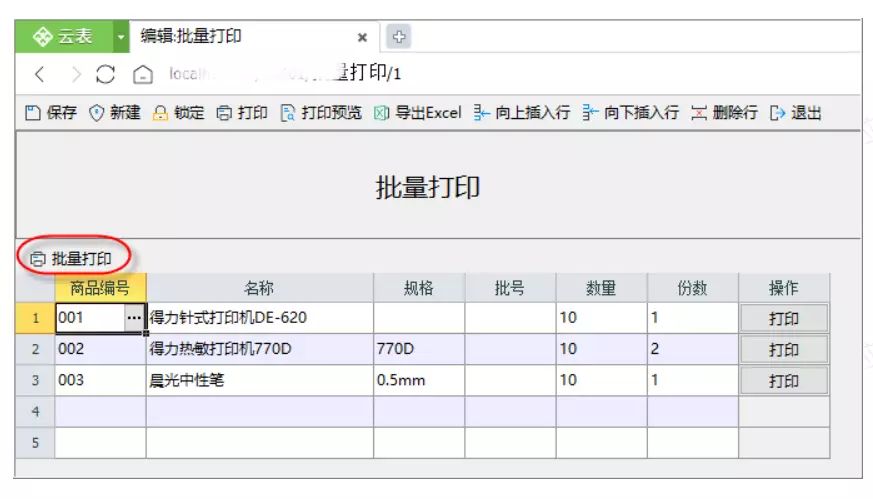Insert a row below with 向下插入行
This screenshot has height=499, width=873.
[631, 113]
